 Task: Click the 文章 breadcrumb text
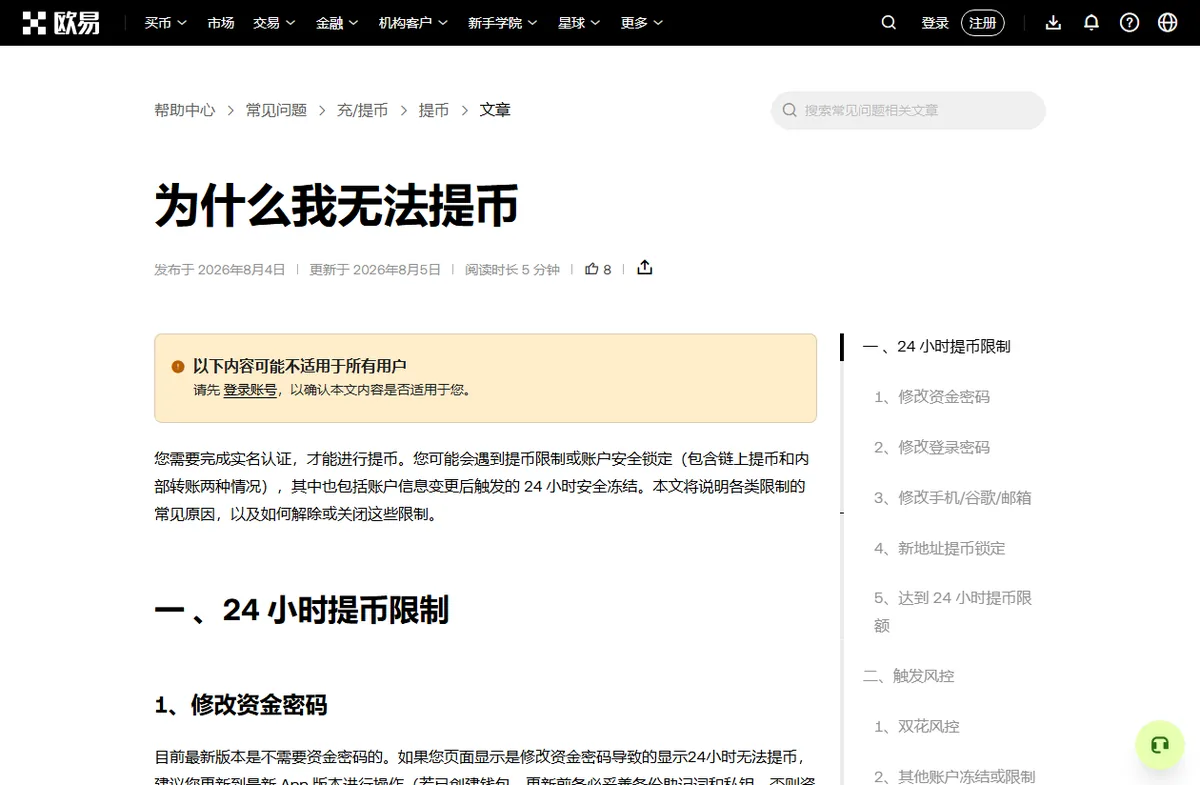click(x=495, y=110)
